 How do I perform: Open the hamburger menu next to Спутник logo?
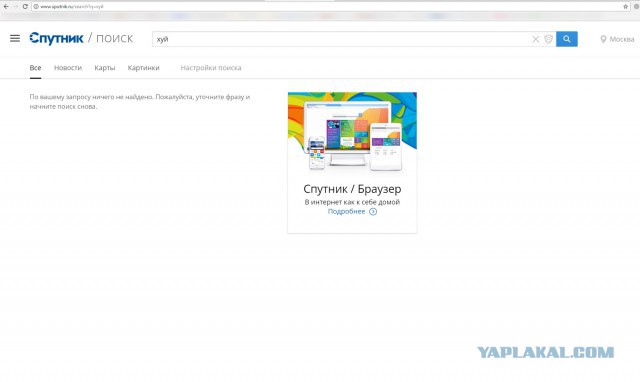pyautogui.click(x=15, y=38)
